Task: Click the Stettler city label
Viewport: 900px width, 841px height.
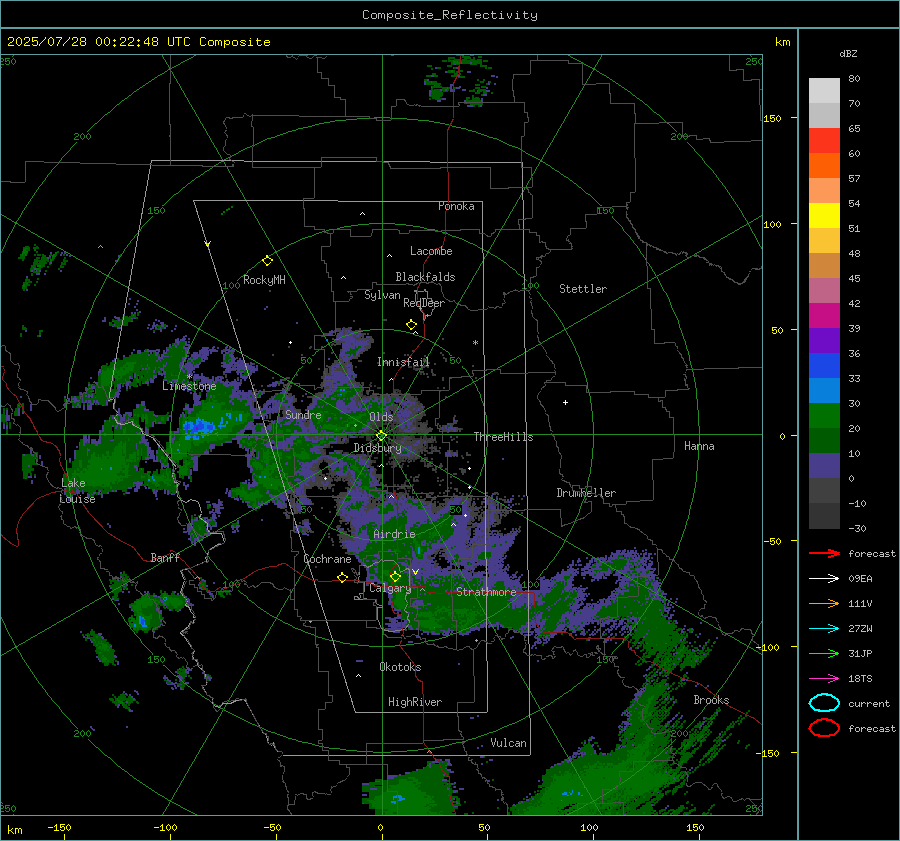Action: coord(583,289)
